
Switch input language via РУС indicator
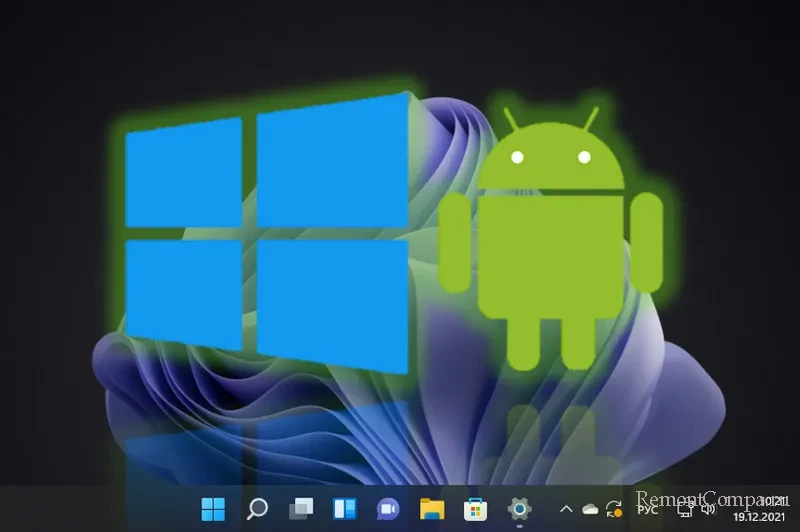tap(647, 508)
